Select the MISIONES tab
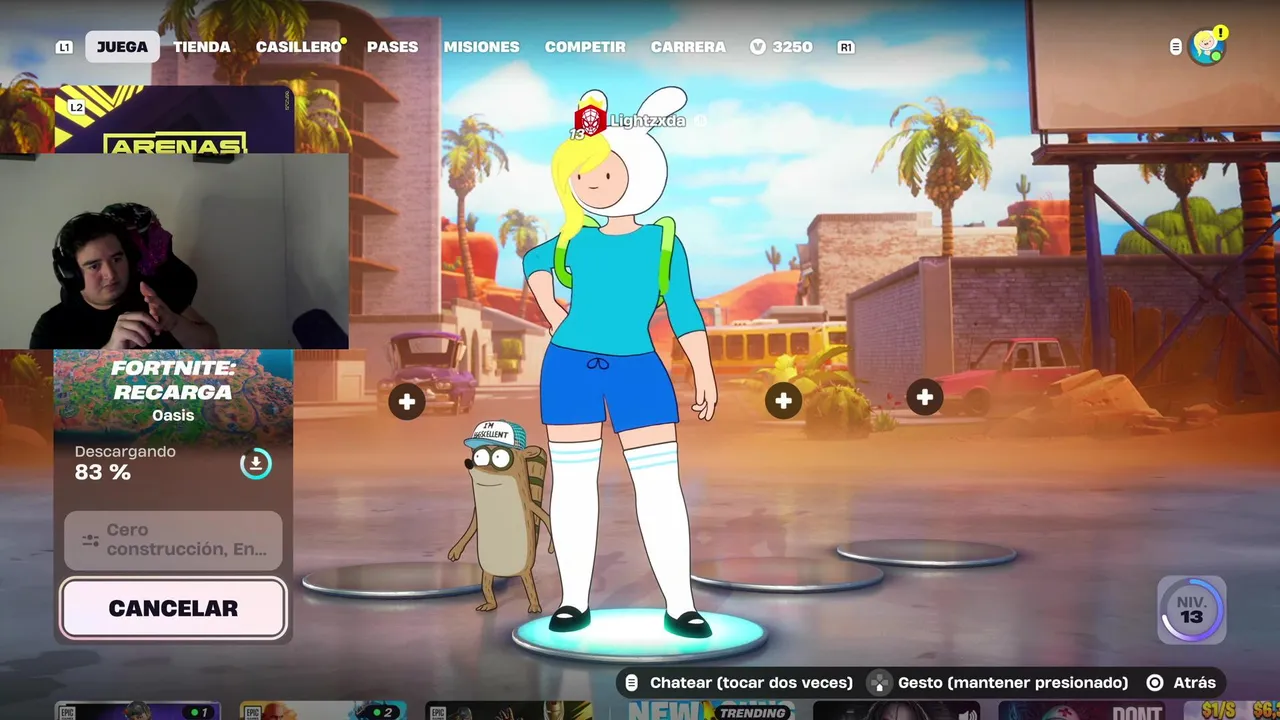 (481, 47)
